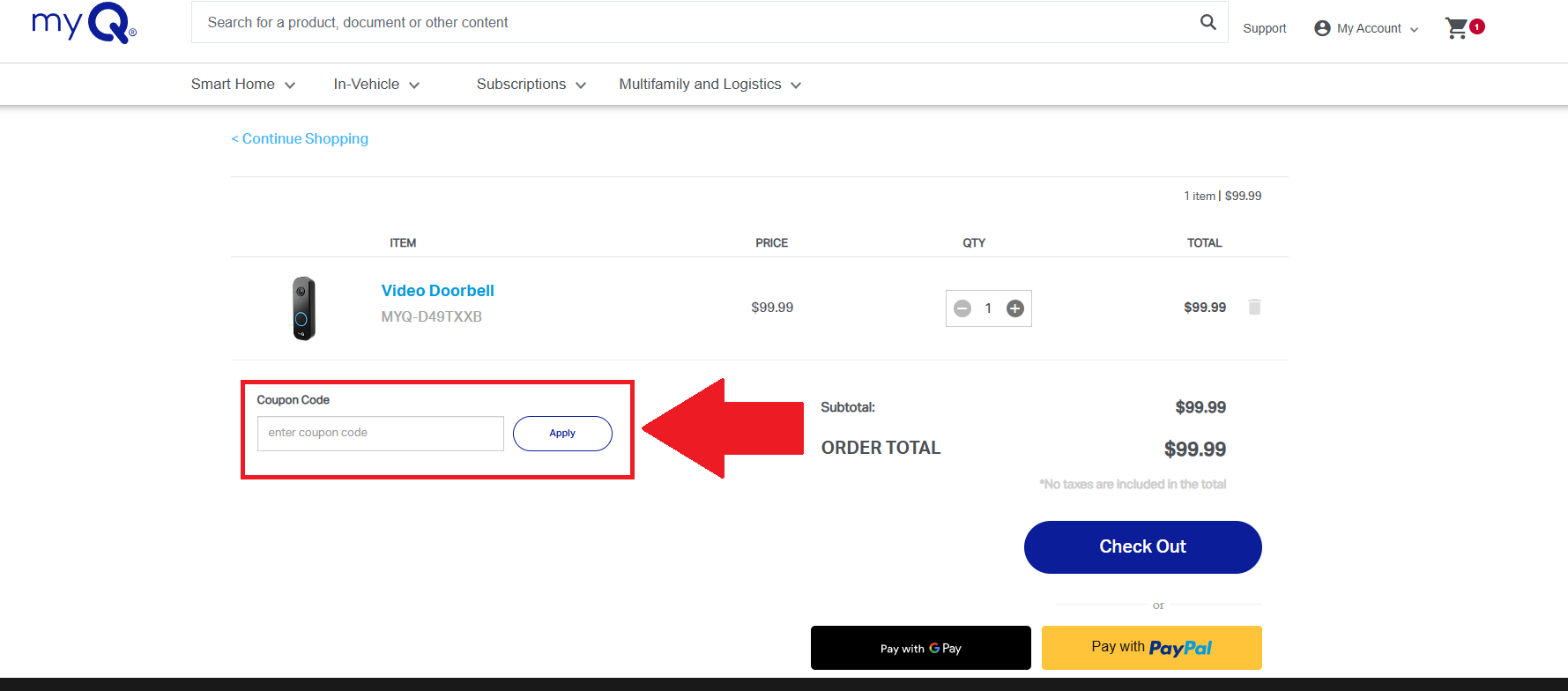
Task: Open the shopping cart icon
Action: [x=1456, y=27]
